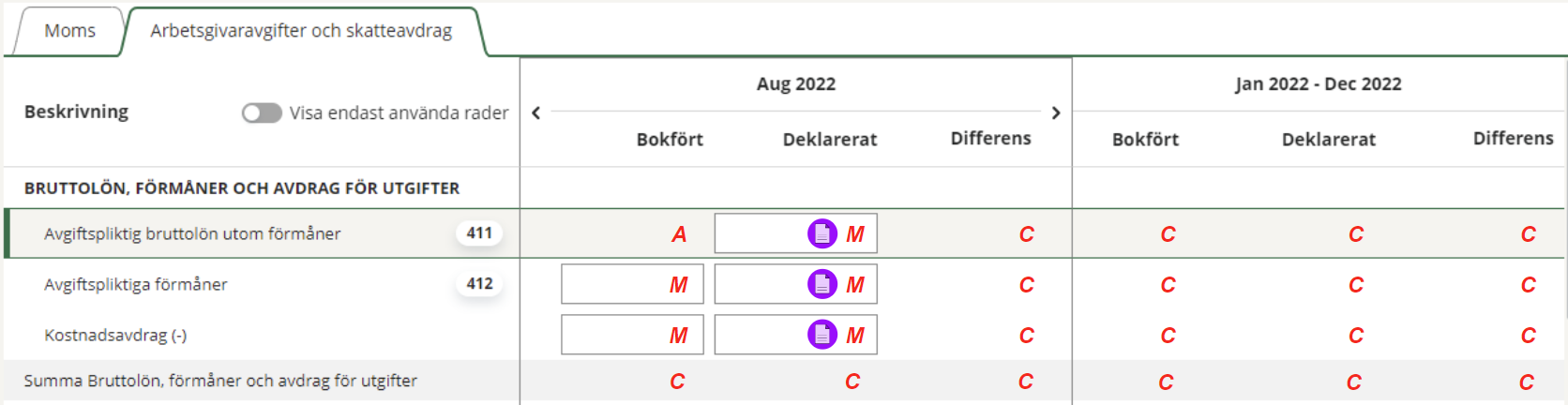Select Arbetsgivaravgifter och skatteavdrag tab
The image size is (1568, 405).
tap(301, 31)
